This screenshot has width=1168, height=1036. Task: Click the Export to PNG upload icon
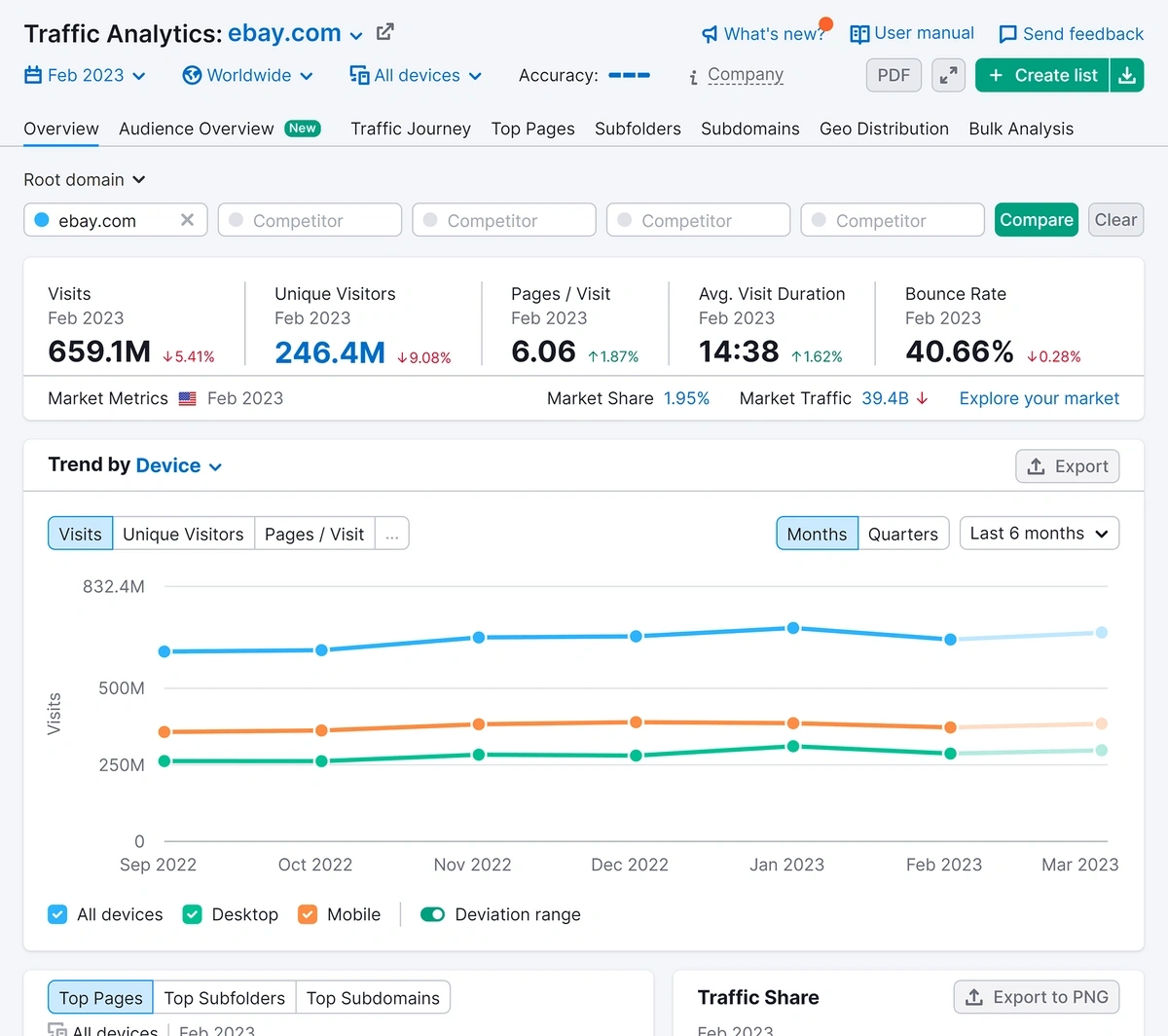point(974,997)
